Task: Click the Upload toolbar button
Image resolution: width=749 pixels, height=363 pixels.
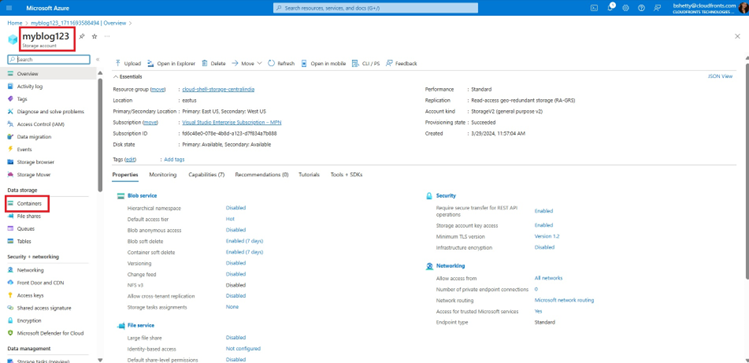Action: pos(128,63)
